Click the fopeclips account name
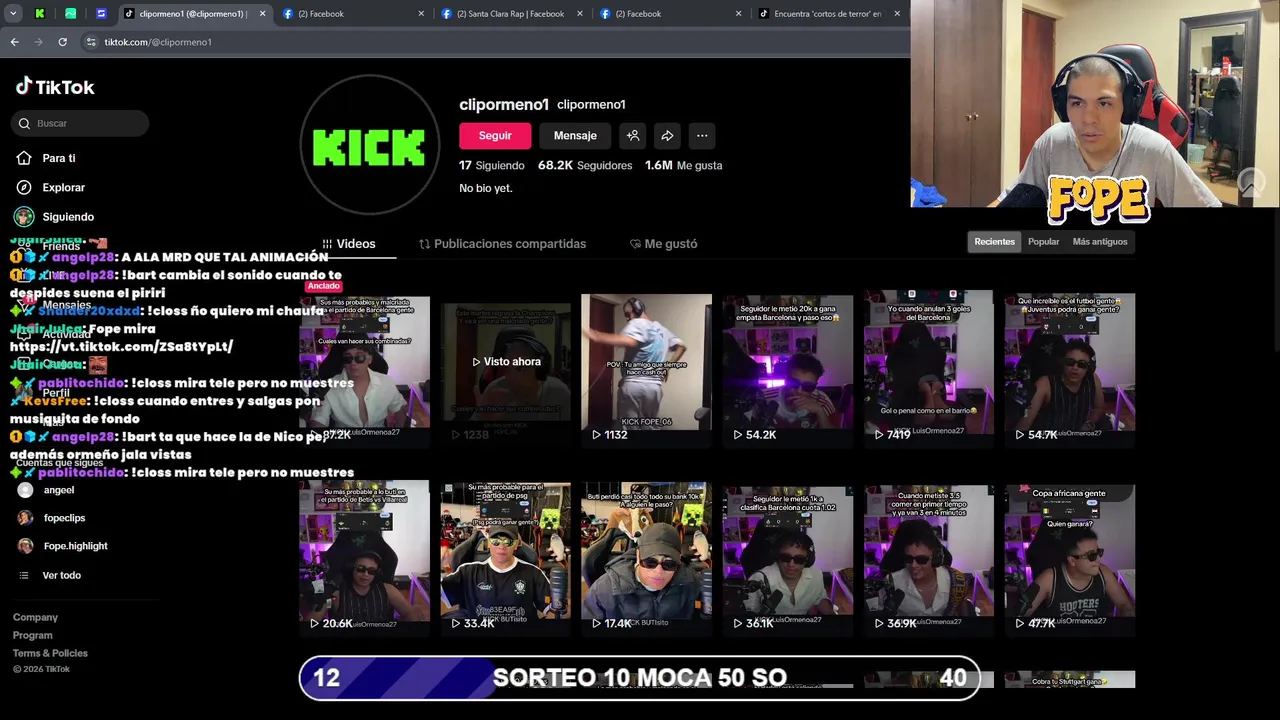This screenshot has height=720, width=1280. point(64,518)
